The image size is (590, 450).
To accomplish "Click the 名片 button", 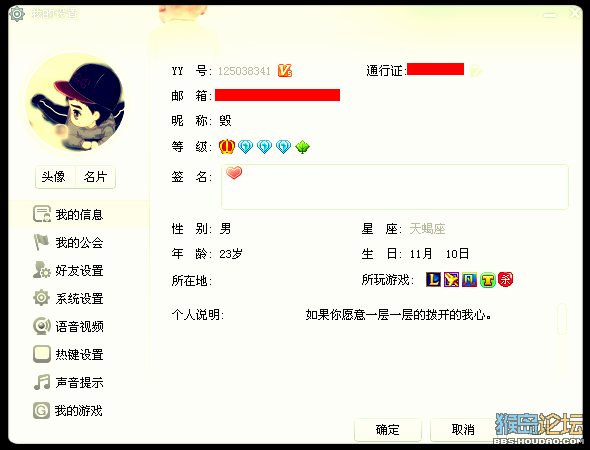I will point(96,177).
